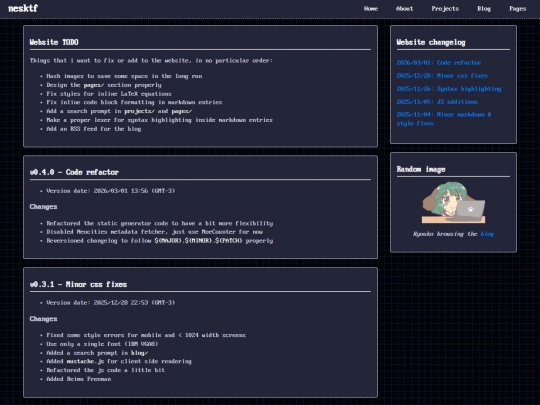Viewport: 540px width, 405px height.
Task: Click TODO item 'Make a proper lexer'
Action: click(159, 120)
